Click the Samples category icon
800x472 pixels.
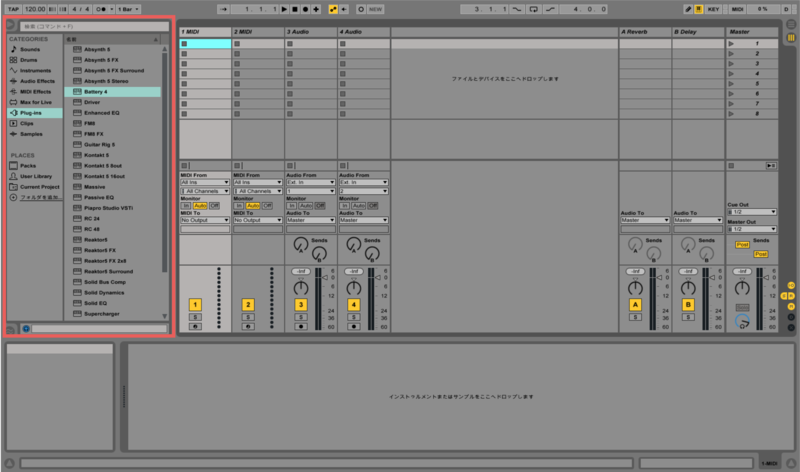13,134
